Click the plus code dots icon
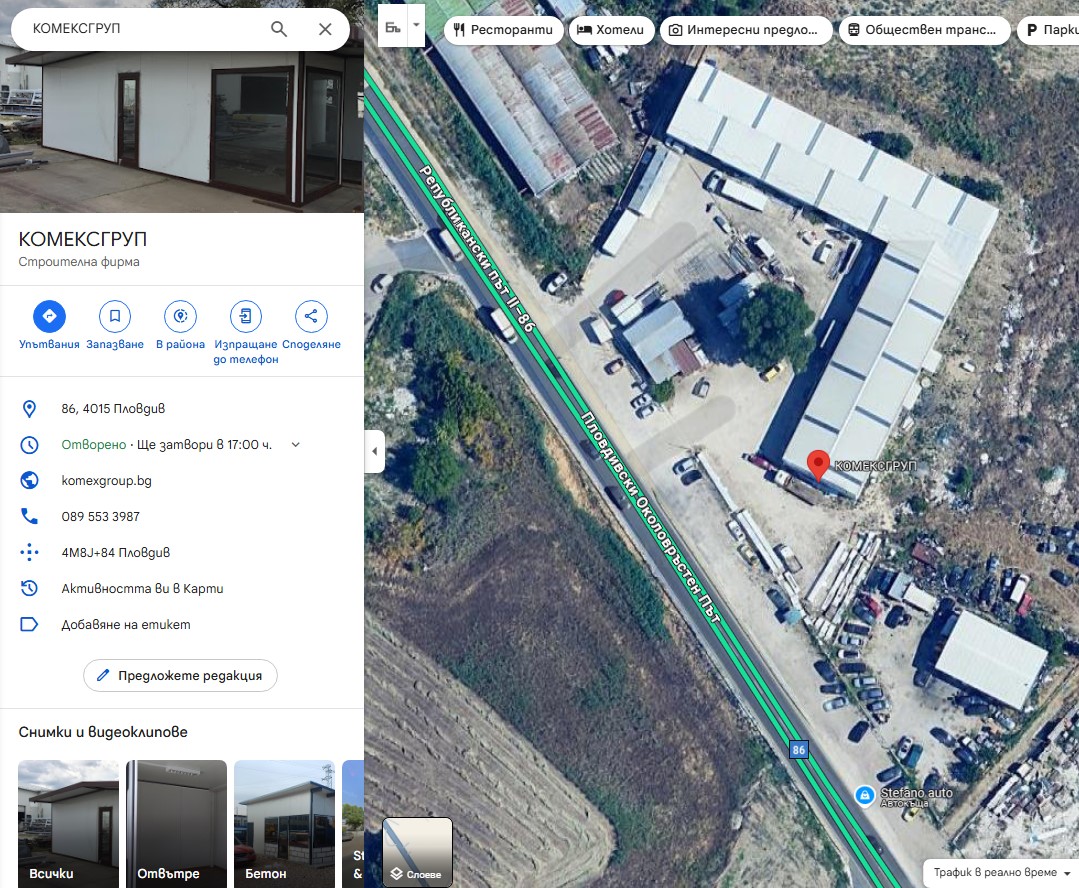The width and height of the screenshot is (1079, 888). [x=29, y=552]
